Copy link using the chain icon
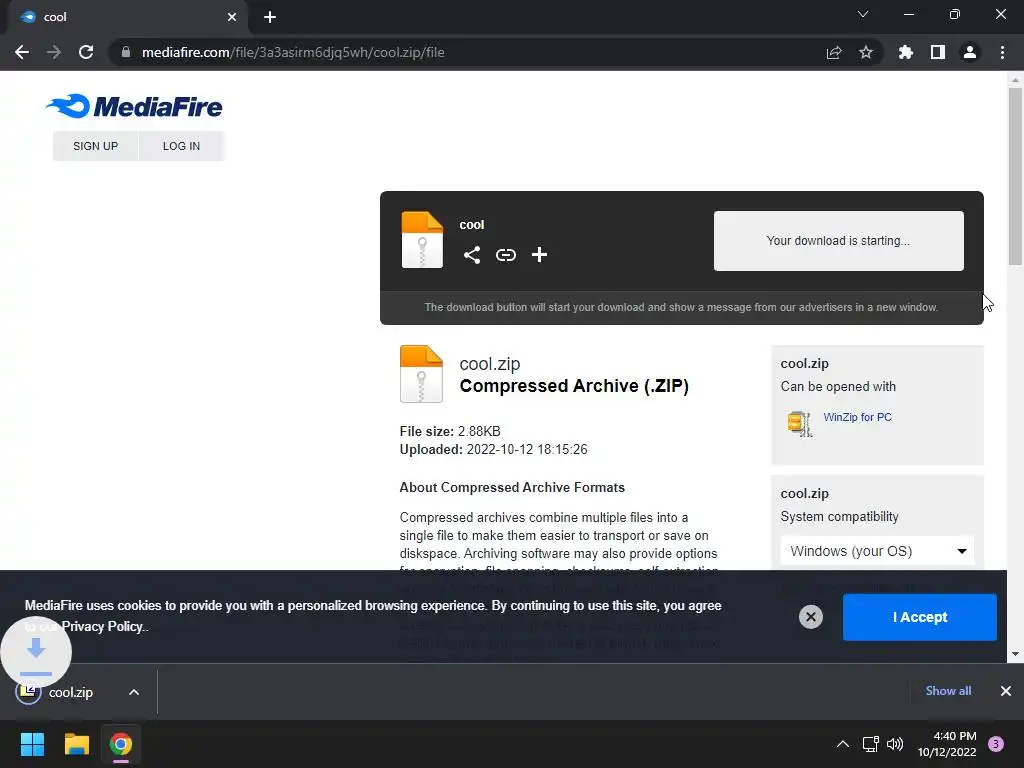 505,255
